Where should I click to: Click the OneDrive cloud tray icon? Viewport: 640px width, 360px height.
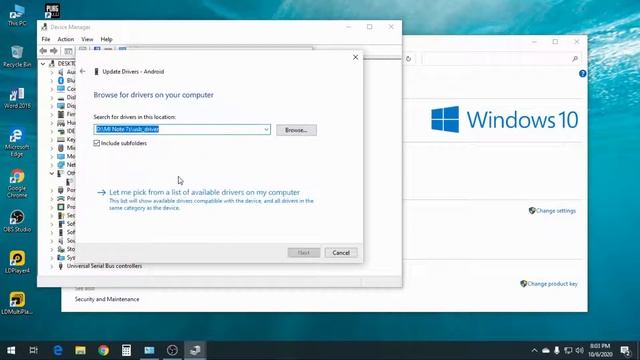click(x=546, y=351)
